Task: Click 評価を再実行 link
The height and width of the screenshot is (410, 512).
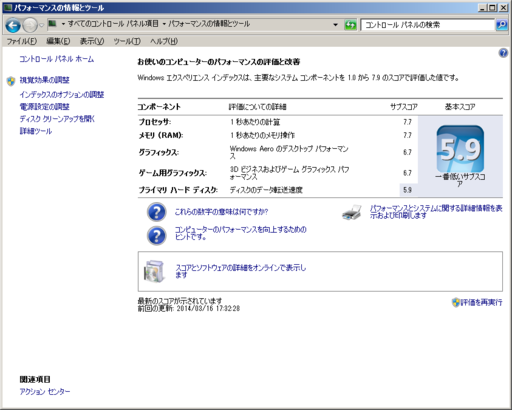Action: (481, 302)
